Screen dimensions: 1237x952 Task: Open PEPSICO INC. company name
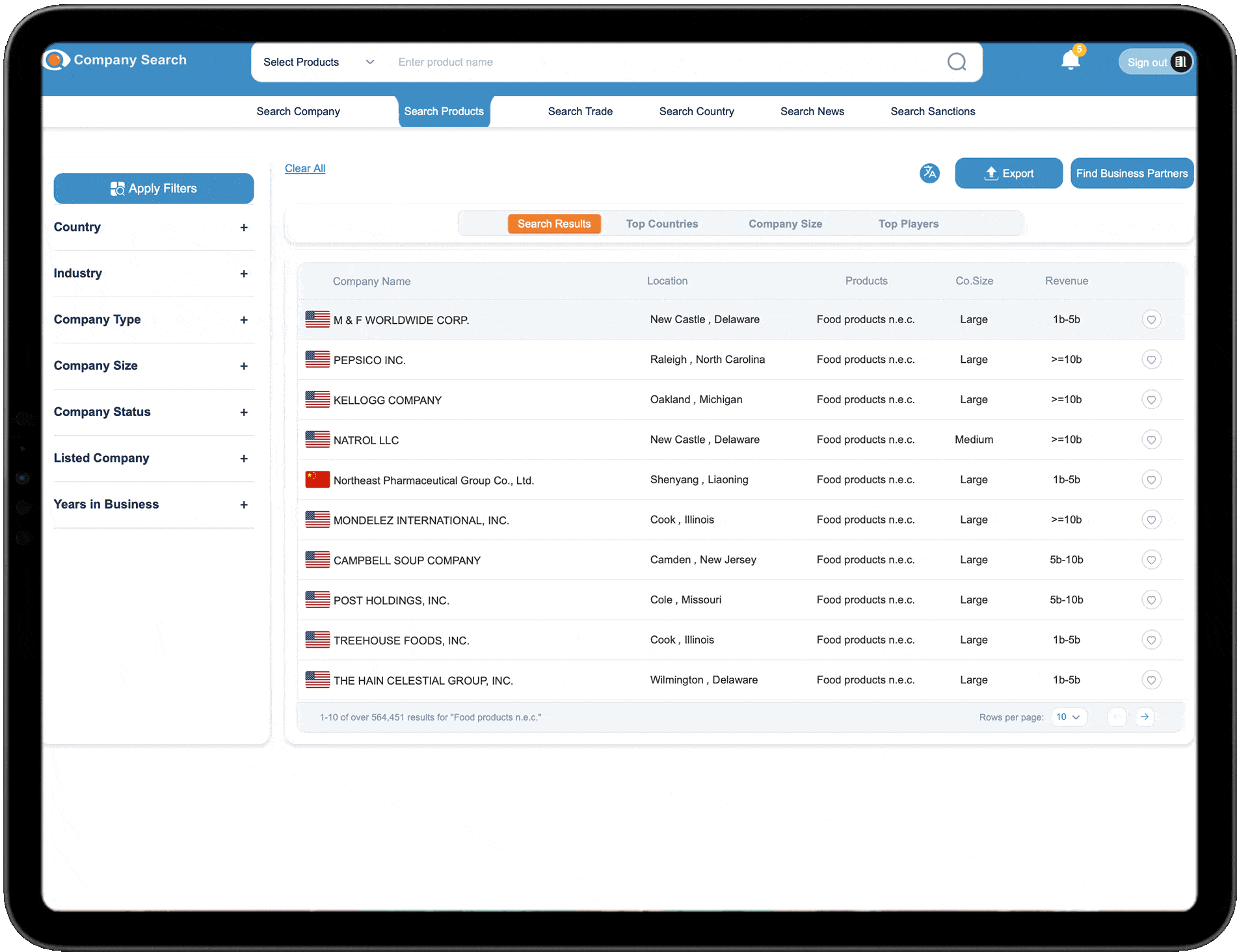369,360
